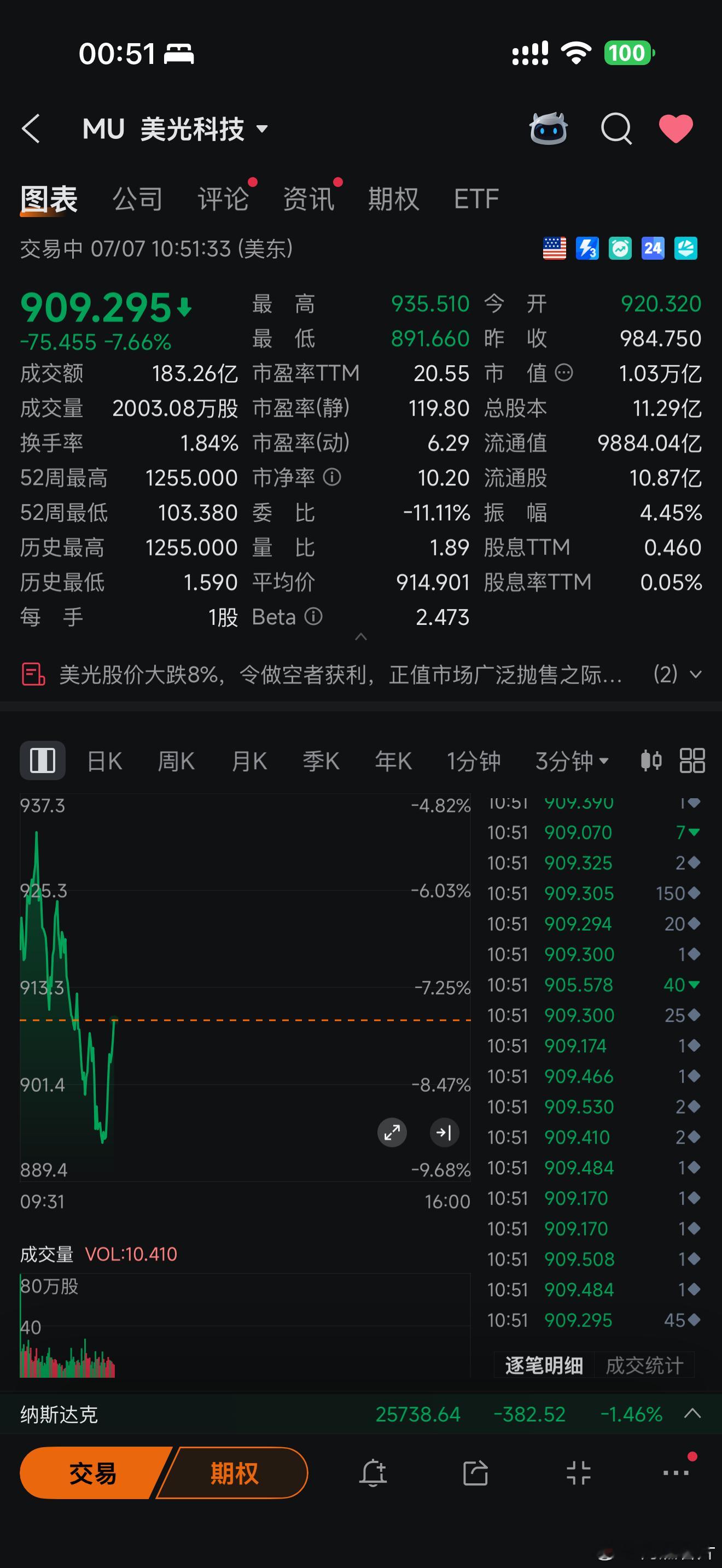
Task: Tap the US flag market icon
Action: coord(554,248)
